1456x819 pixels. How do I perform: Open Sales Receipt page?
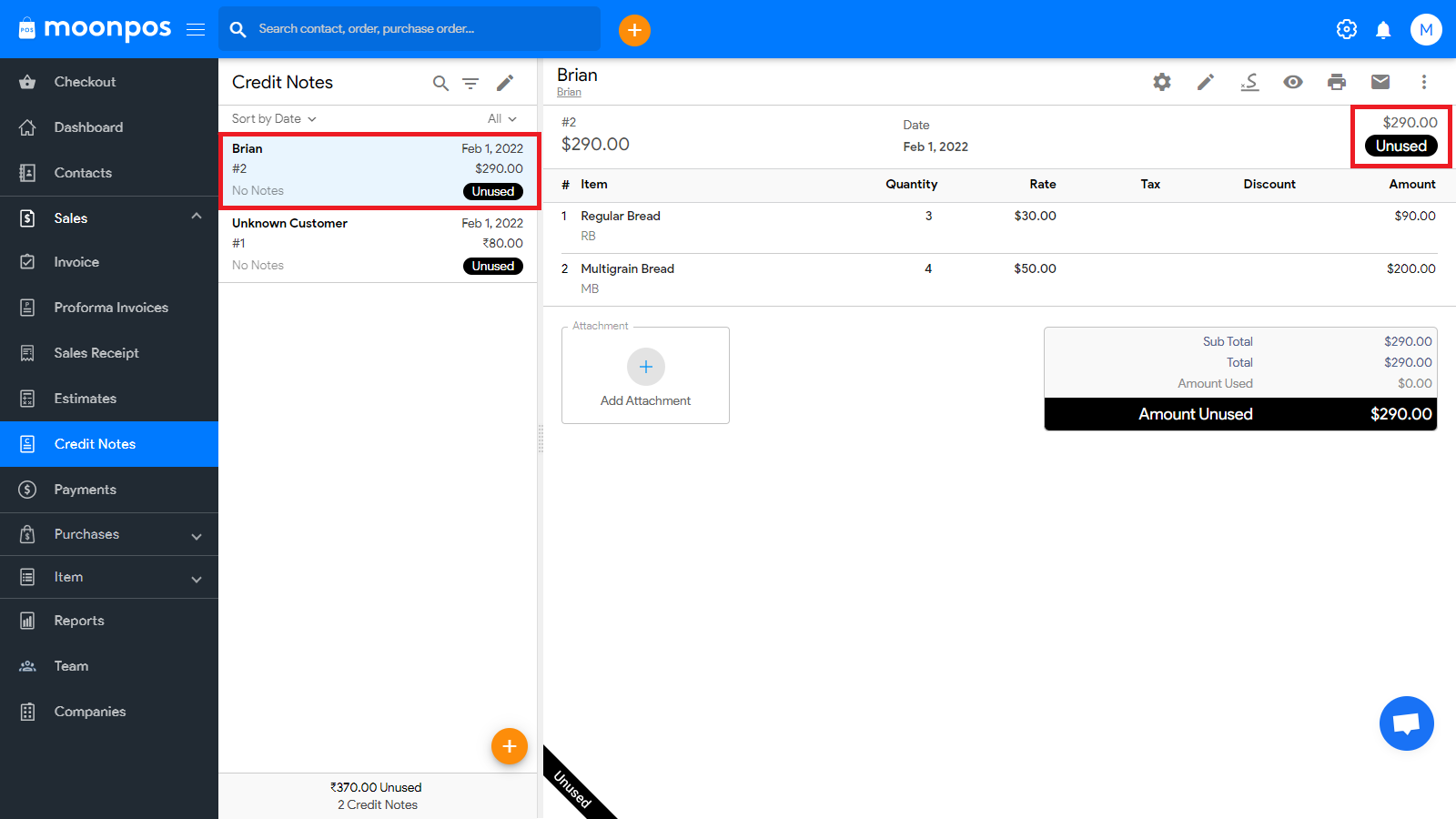tap(109, 353)
